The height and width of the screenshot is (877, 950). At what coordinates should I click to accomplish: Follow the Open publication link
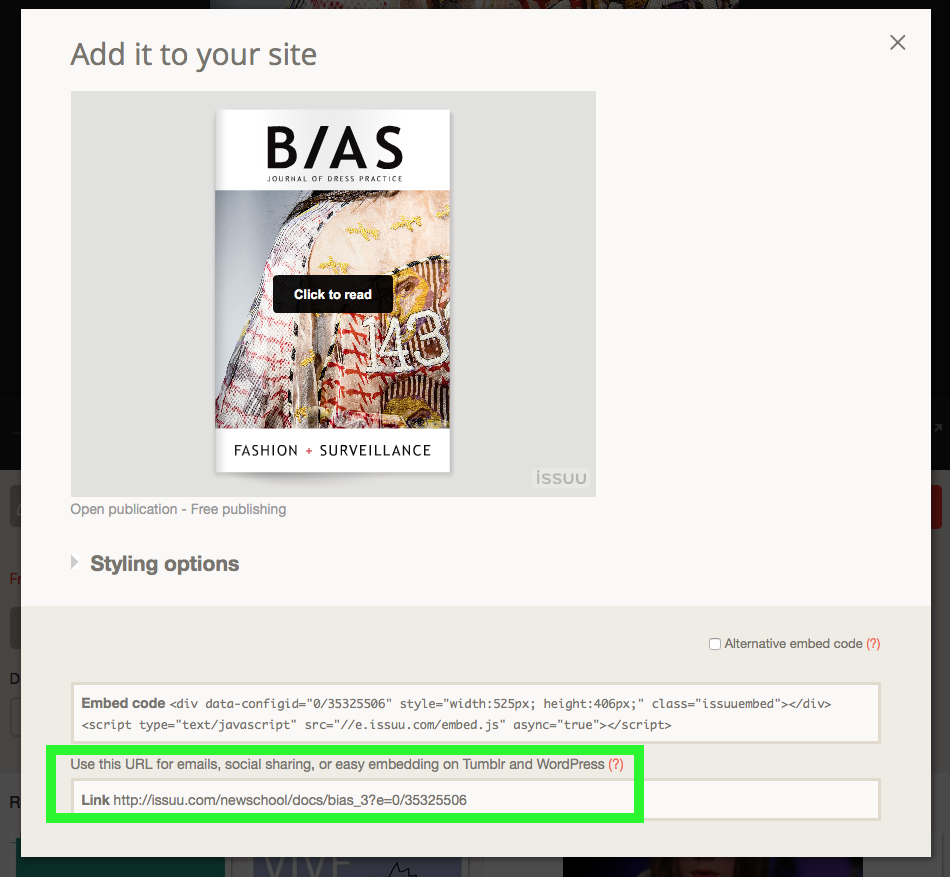click(x=124, y=509)
